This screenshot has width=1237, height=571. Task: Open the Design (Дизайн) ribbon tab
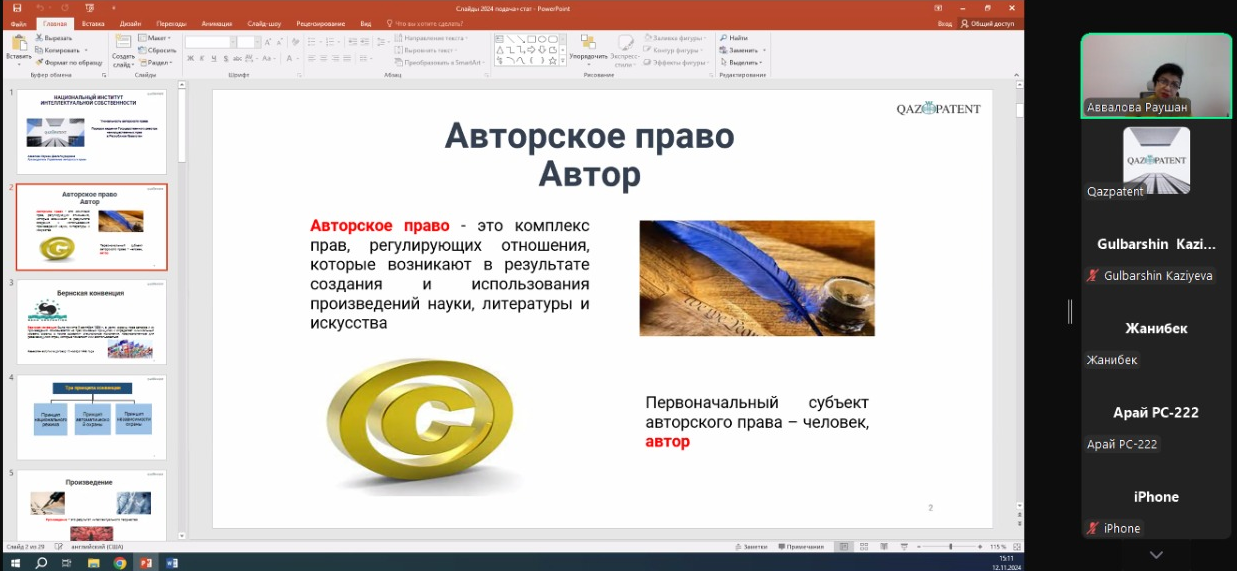[x=130, y=23]
